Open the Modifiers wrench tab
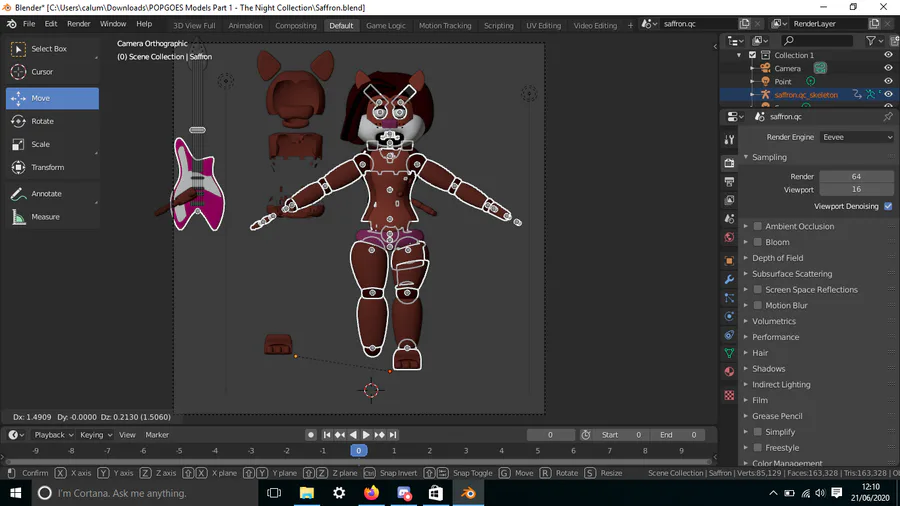The height and width of the screenshot is (506, 900). click(x=729, y=279)
